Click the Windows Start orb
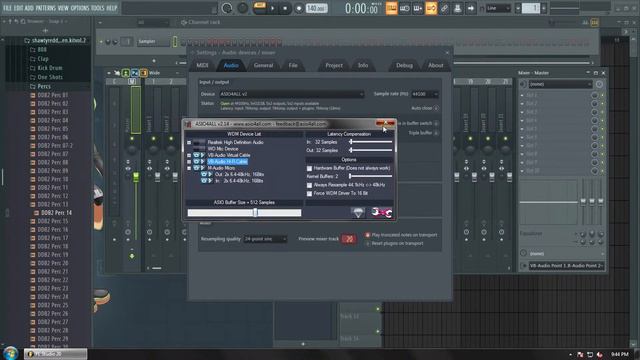Viewport: 640px width, 360px height. tap(11, 353)
